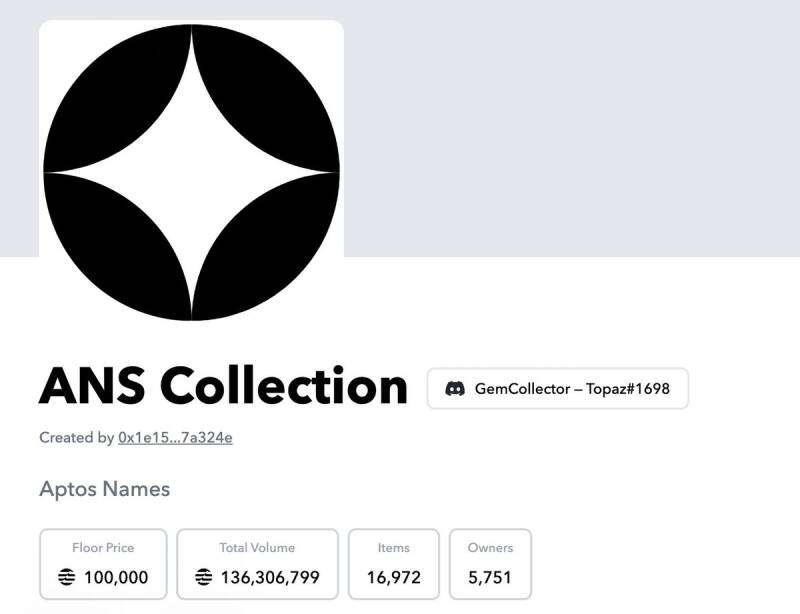Click the total volume value 136,306,799

point(270,577)
